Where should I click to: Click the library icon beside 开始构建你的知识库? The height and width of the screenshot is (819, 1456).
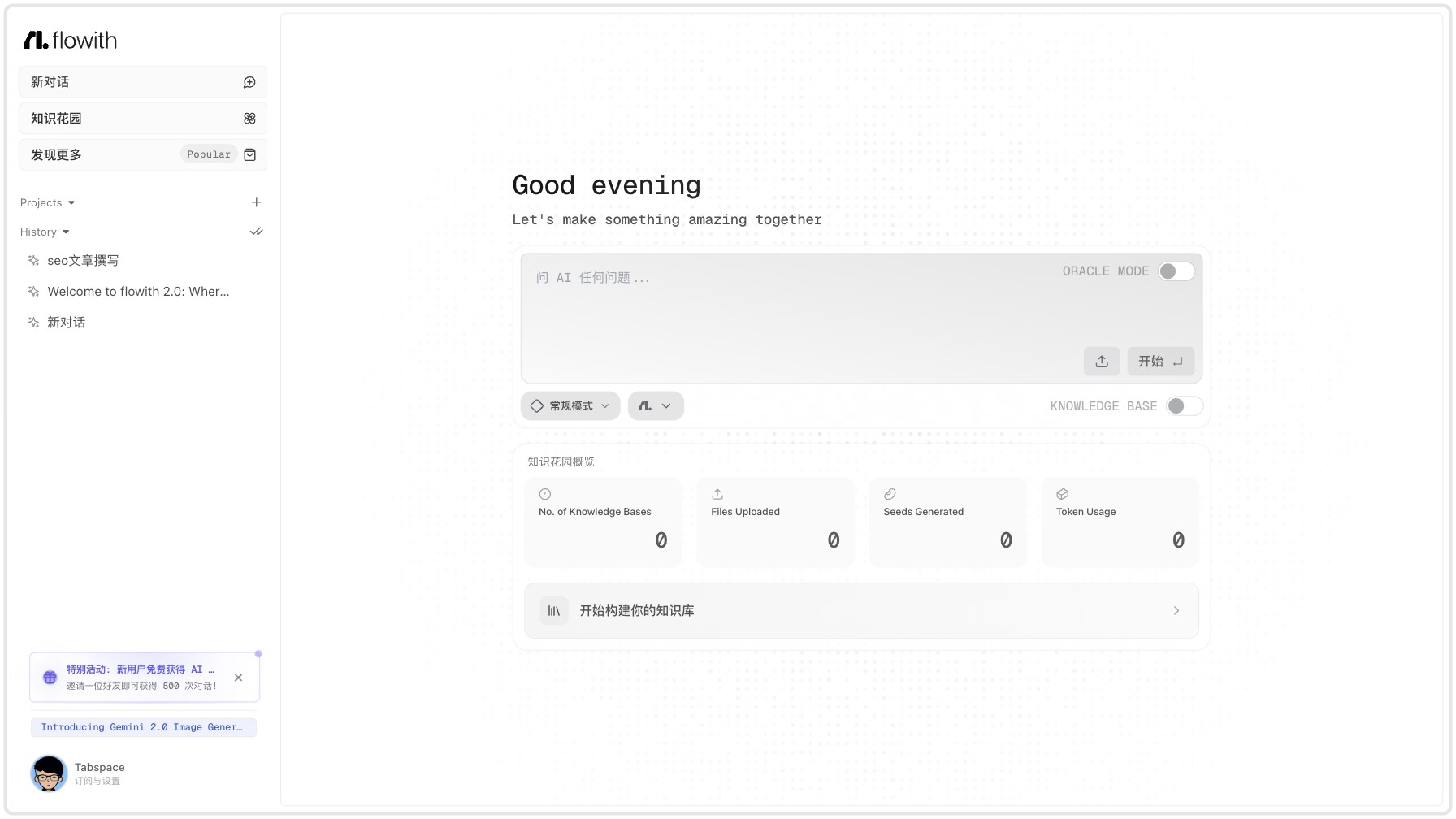point(554,611)
